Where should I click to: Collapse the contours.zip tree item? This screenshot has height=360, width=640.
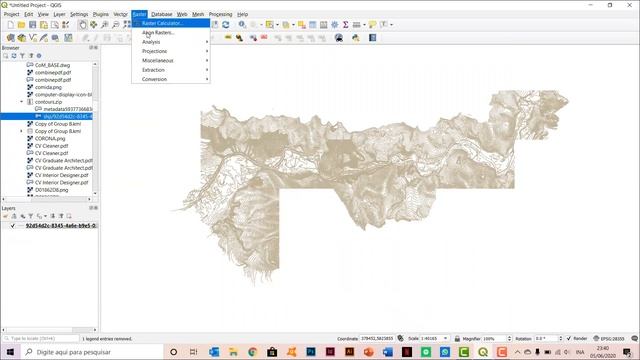tap(22, 102)
